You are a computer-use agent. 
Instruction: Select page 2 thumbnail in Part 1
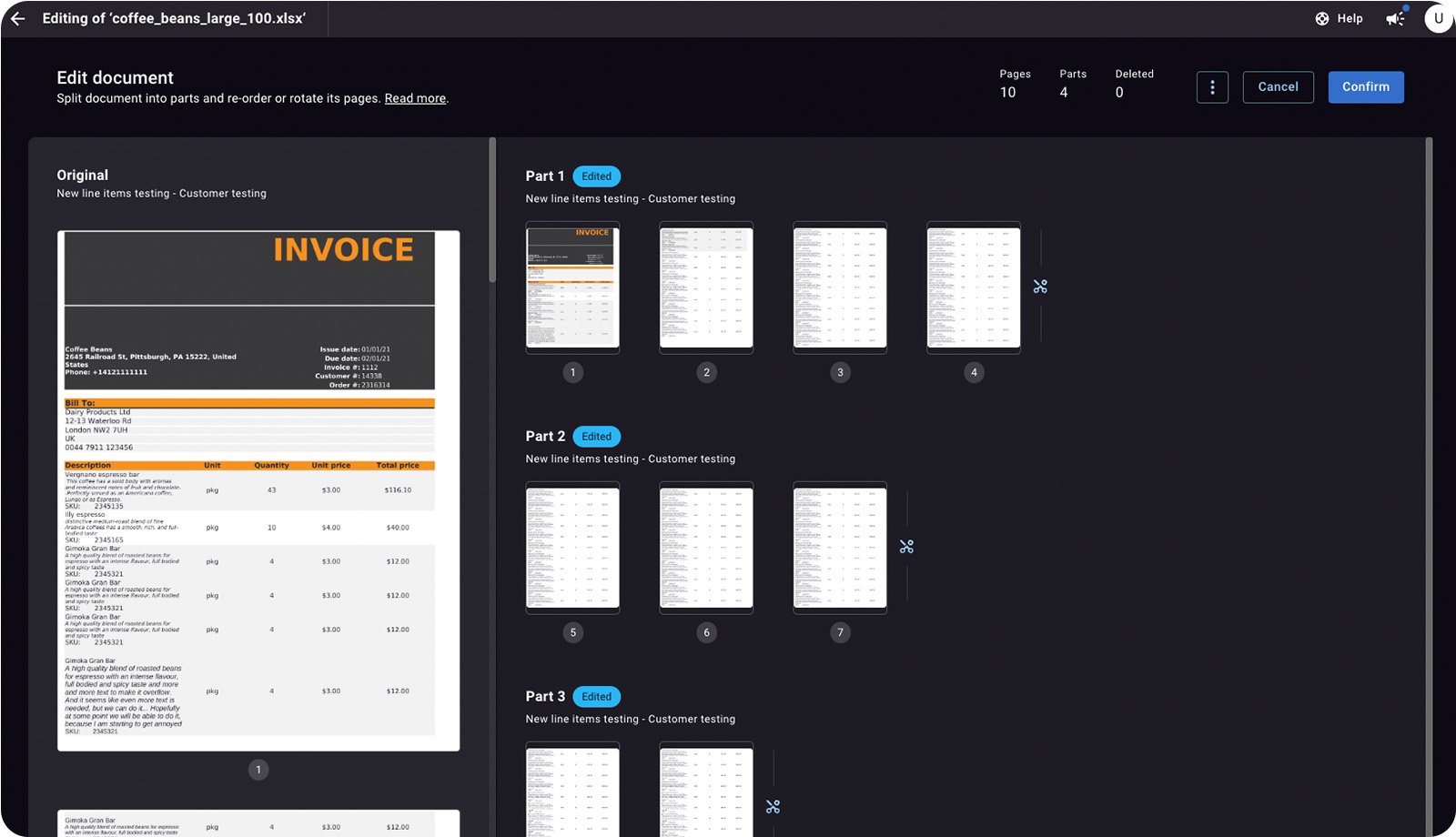706,287
